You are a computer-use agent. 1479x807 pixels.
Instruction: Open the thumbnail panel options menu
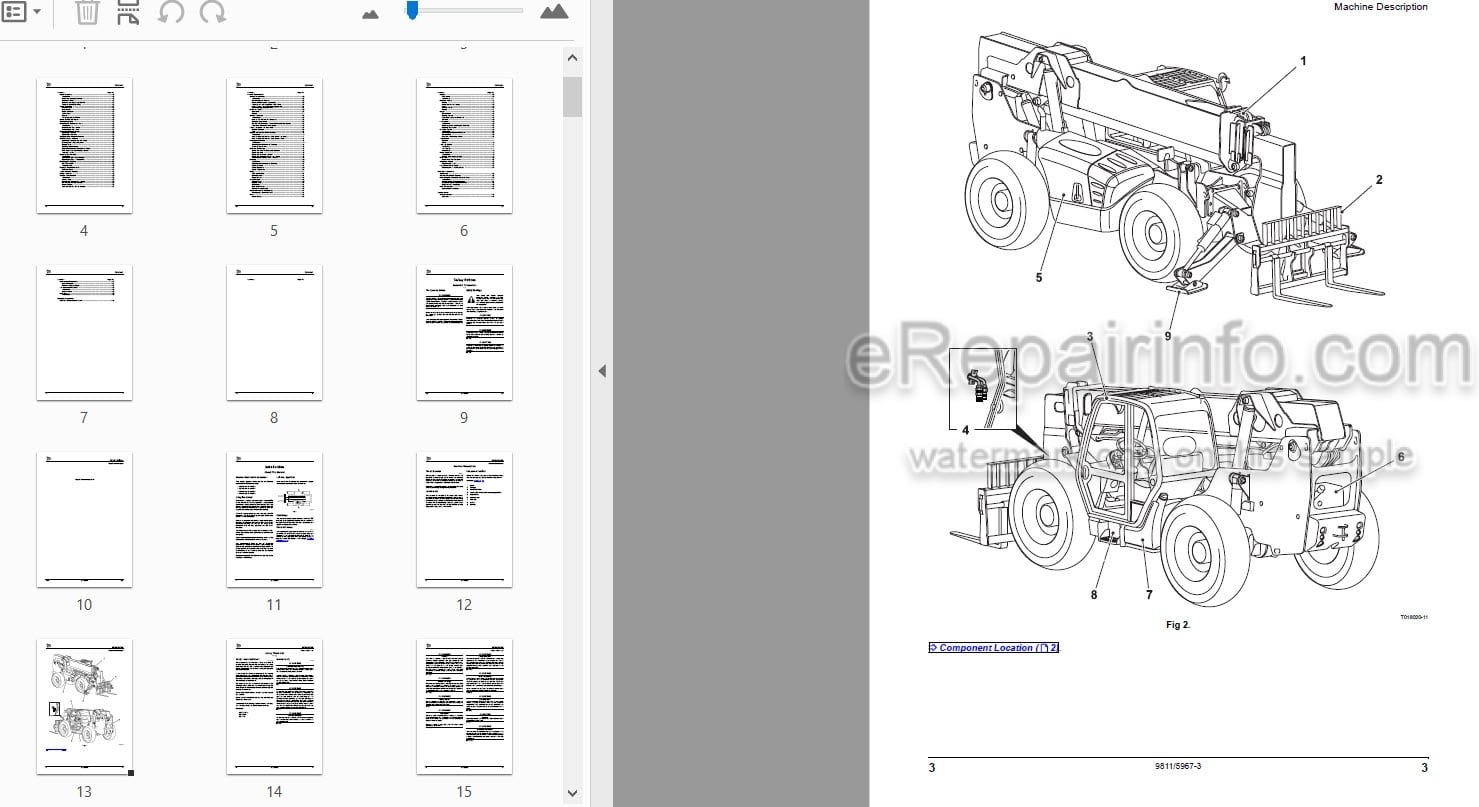pyautogui.click(x=21, y=12)
